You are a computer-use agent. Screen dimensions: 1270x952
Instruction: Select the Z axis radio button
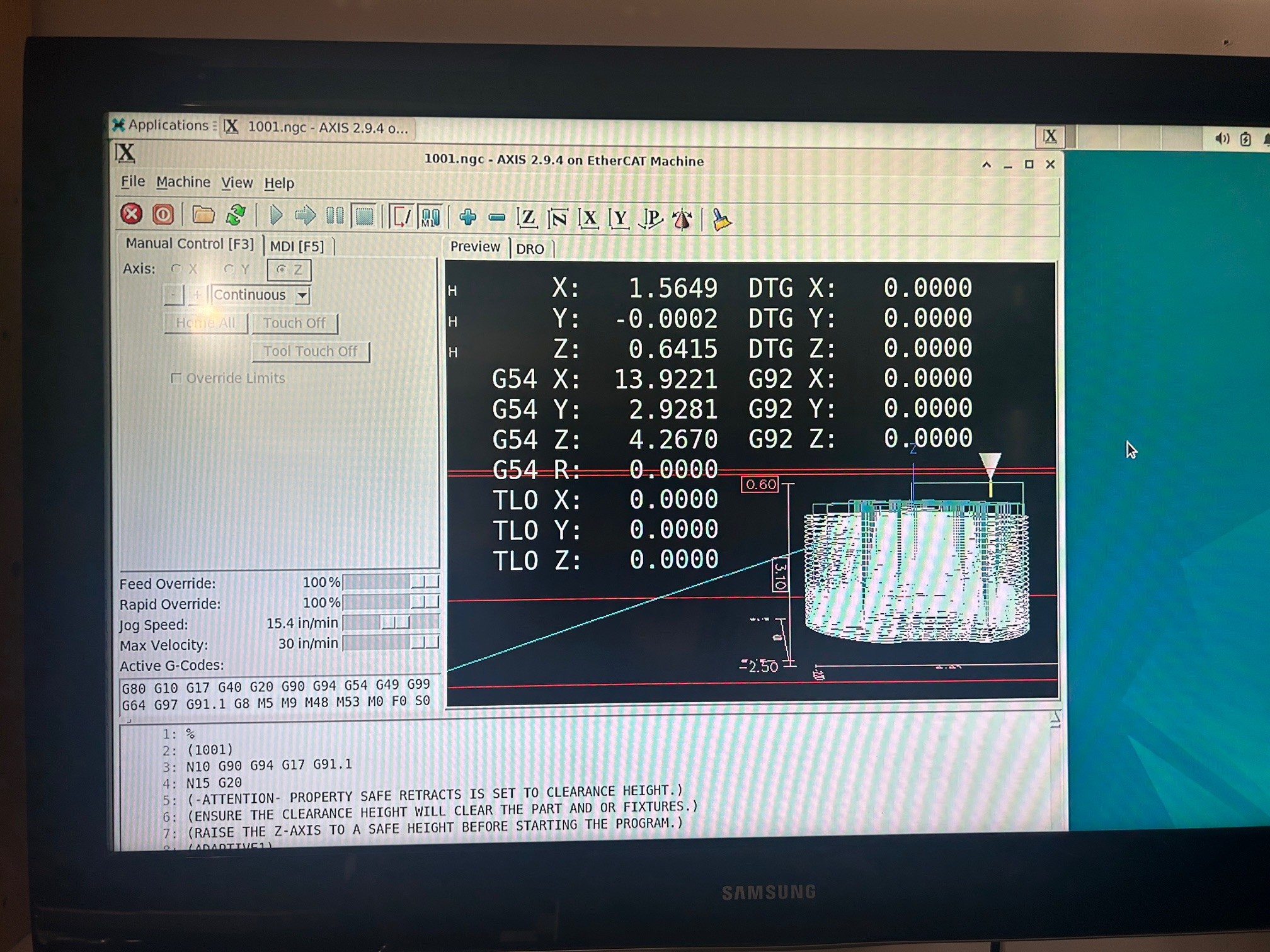(x=282, y=269)
